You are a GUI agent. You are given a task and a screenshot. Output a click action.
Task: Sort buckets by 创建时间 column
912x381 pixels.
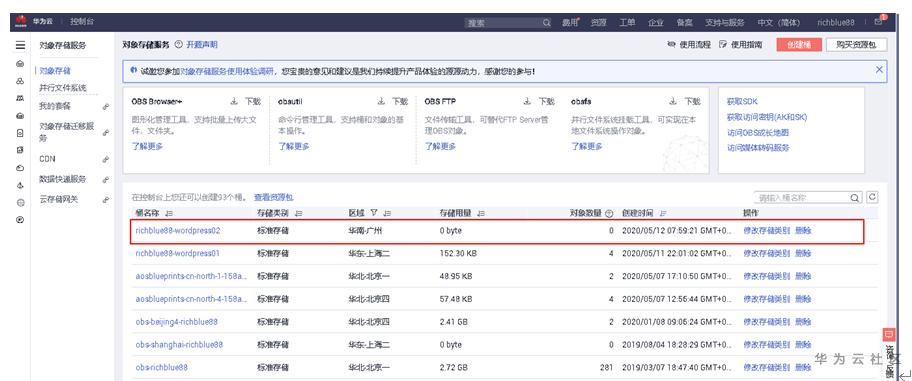(662, 213)
